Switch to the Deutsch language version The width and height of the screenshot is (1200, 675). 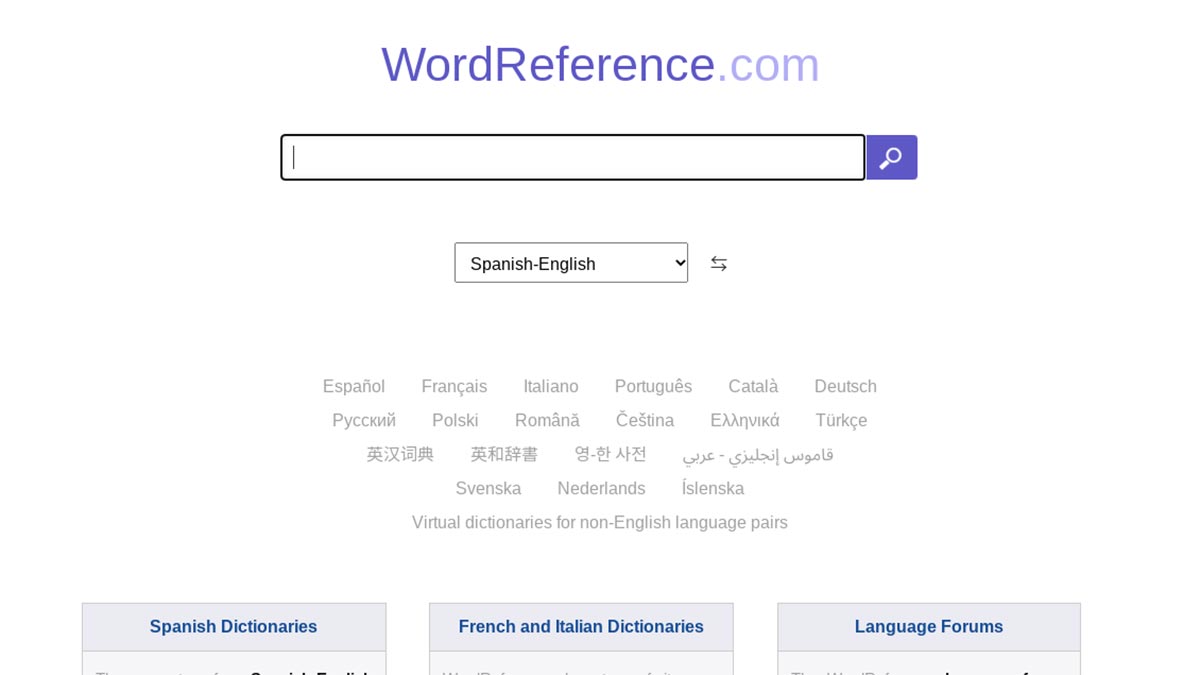click(x=845, y=386)
